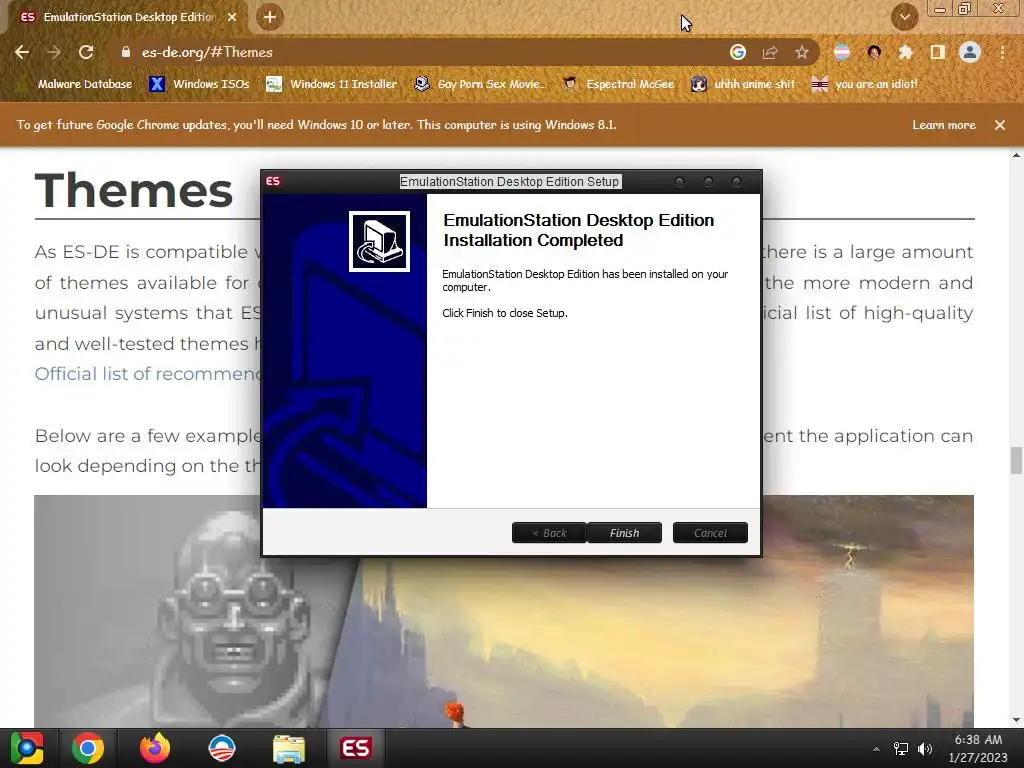Click the scrollbar down arrow
This screenshot has width=1024, height=768.
[1016, 720]
